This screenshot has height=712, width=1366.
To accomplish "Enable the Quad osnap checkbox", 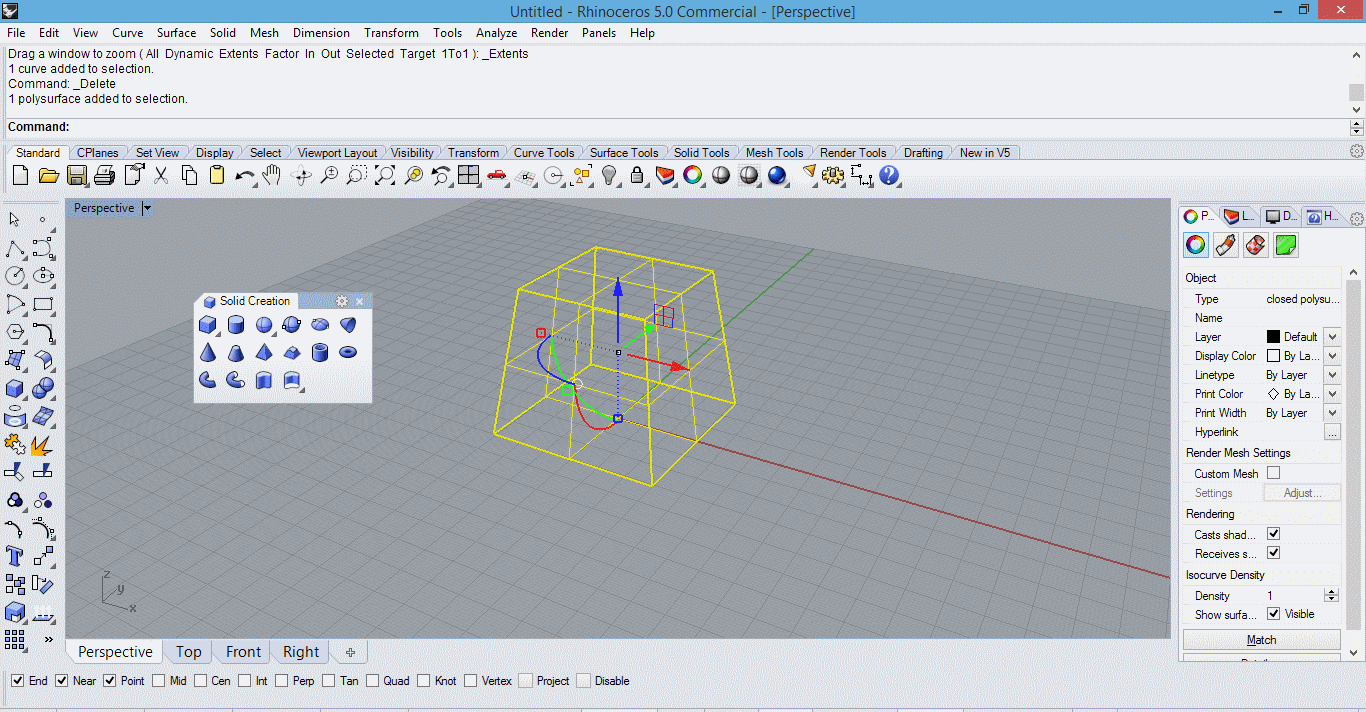I will [x=373, y=681].
